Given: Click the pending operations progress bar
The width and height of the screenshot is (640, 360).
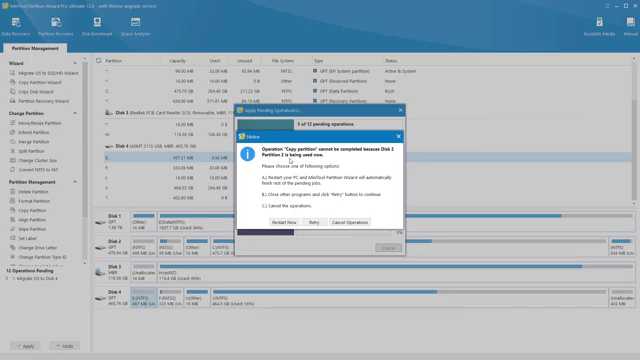Looking at the screenshot, I should pos(320,124).
